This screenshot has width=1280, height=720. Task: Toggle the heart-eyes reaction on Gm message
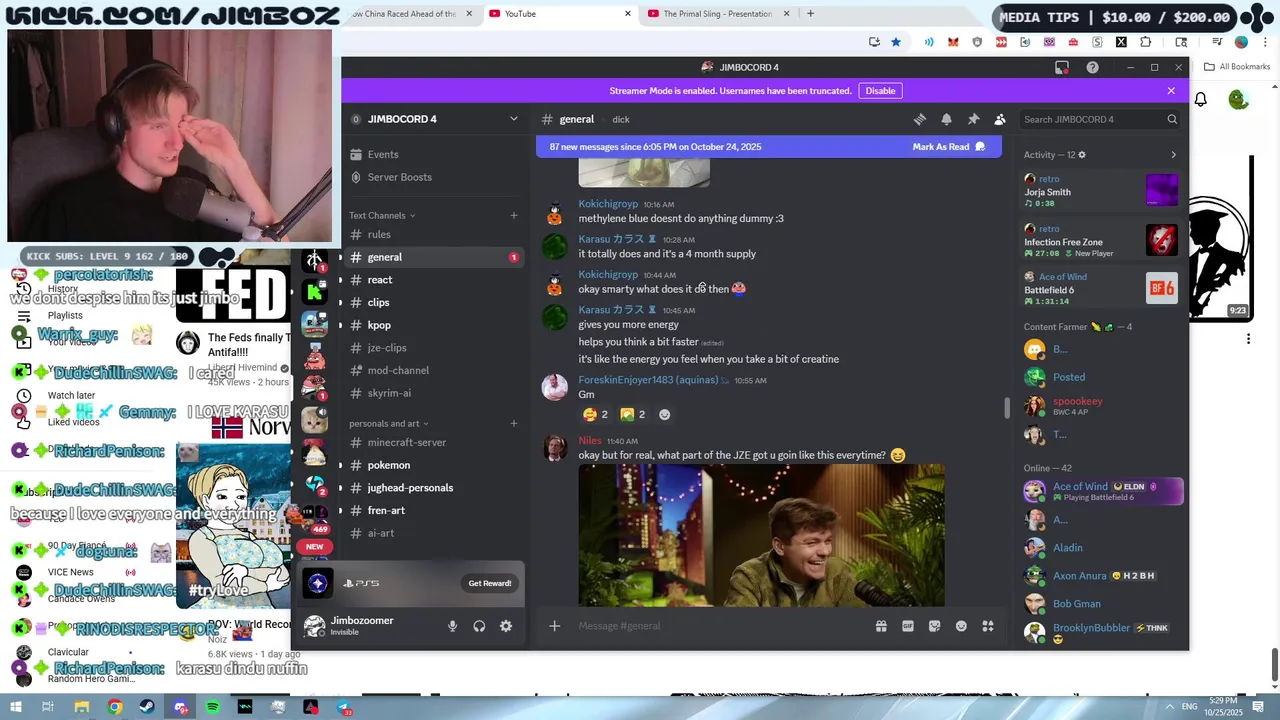coord(596,414)
